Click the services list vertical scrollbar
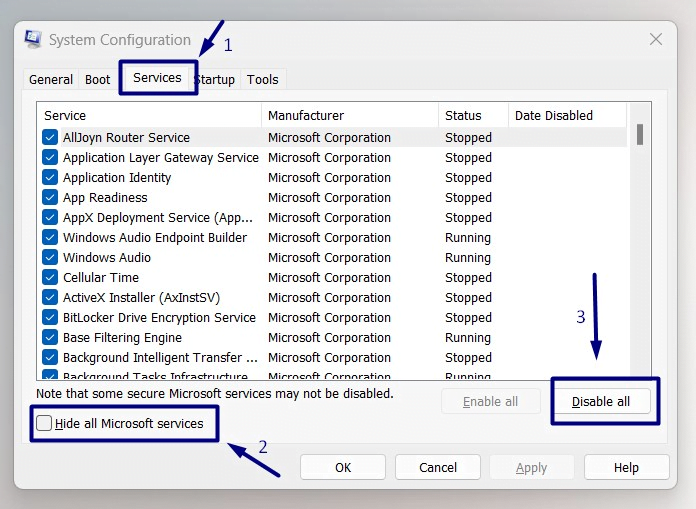Viewport: 696px width, 509px height. (639, 250)
